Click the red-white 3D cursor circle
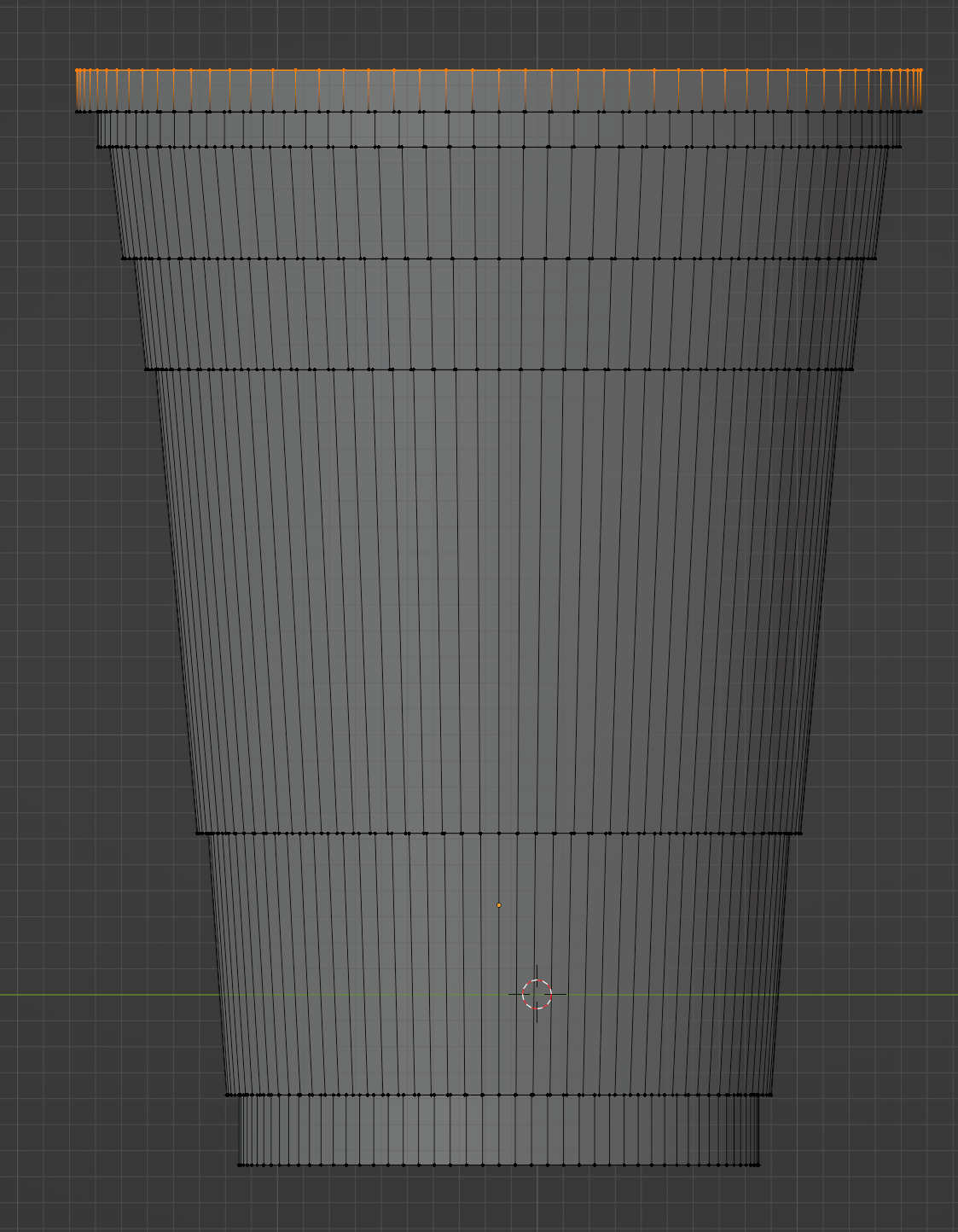This screenshot has height=1232, width=958. [x=537, y=994]
